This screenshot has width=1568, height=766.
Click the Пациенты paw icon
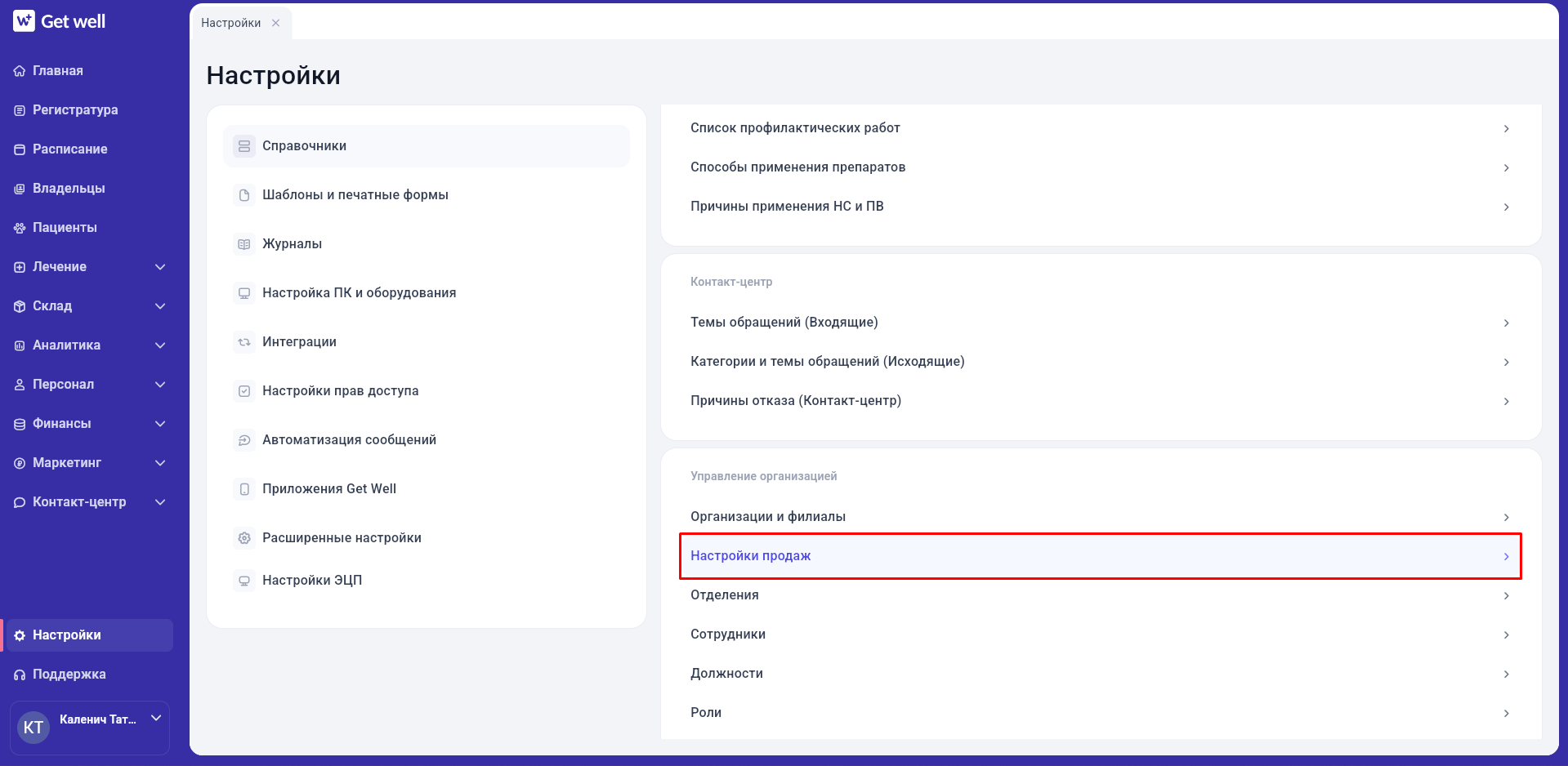point(20,228)
